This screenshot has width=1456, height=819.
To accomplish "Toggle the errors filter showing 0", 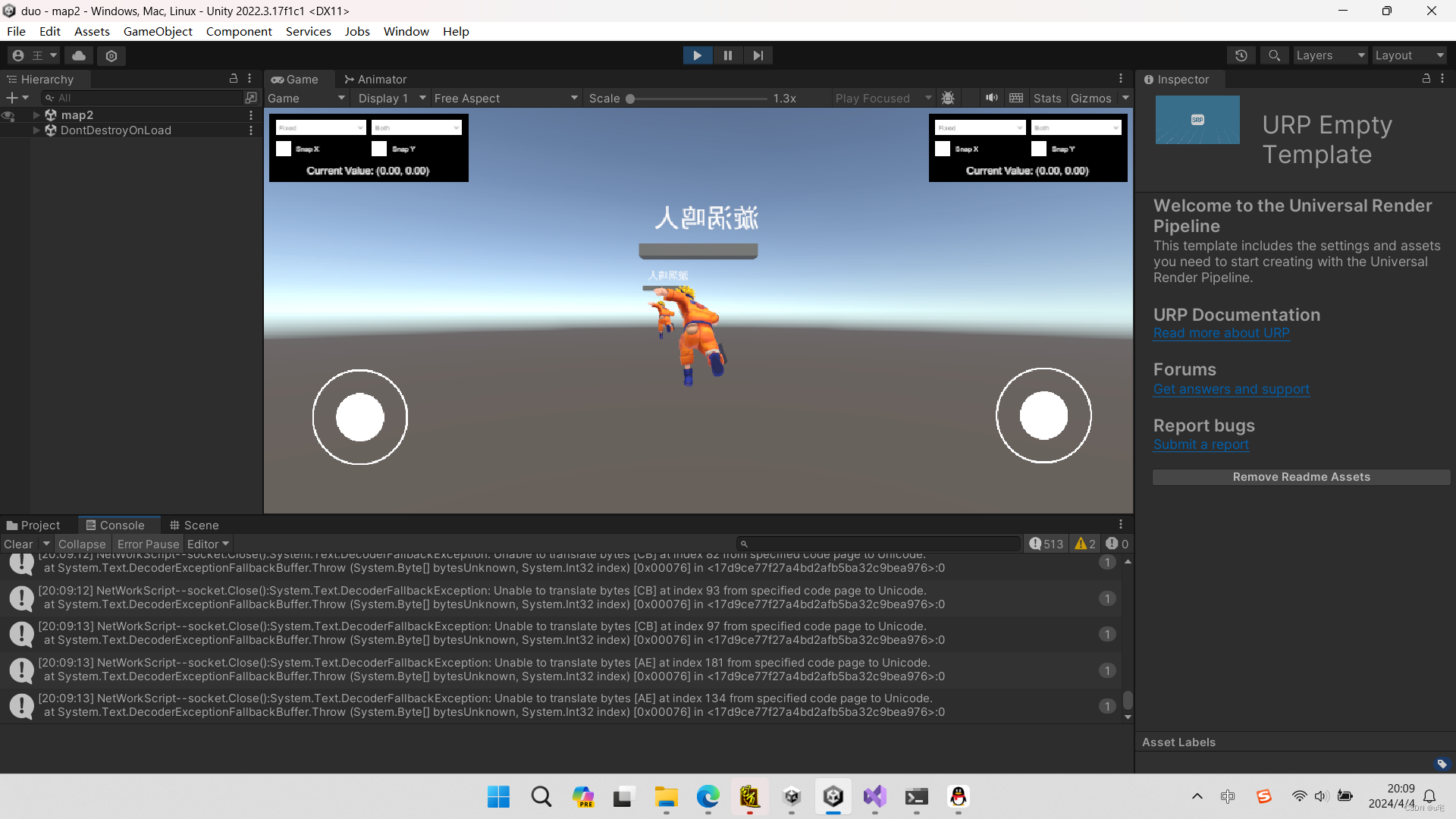I will pos(1117,544).
